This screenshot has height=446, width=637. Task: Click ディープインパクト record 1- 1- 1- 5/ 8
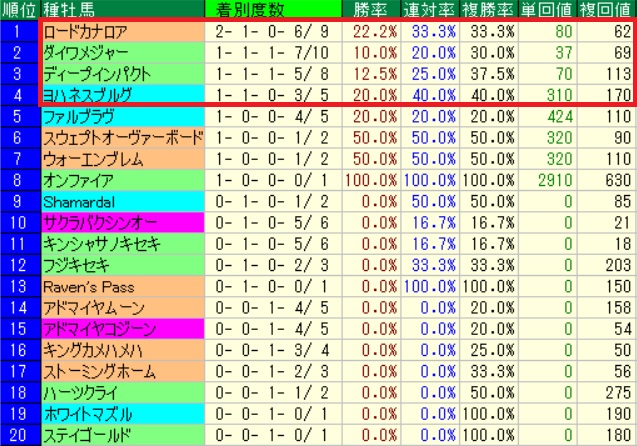(273, 74)
